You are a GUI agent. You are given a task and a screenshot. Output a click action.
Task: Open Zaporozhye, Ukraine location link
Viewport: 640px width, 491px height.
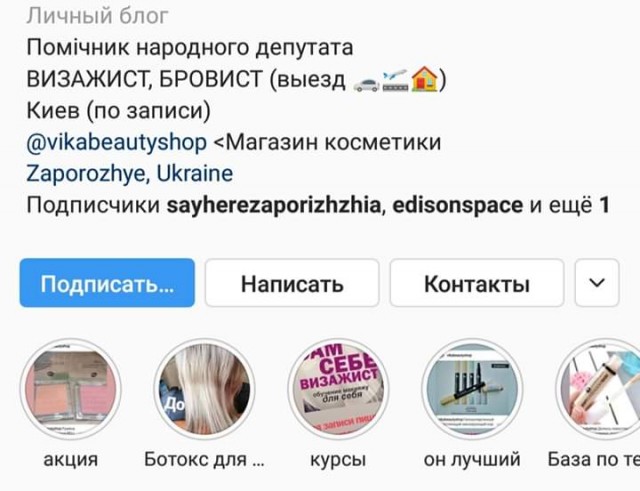pyautogui.click(x=130, y=174)
